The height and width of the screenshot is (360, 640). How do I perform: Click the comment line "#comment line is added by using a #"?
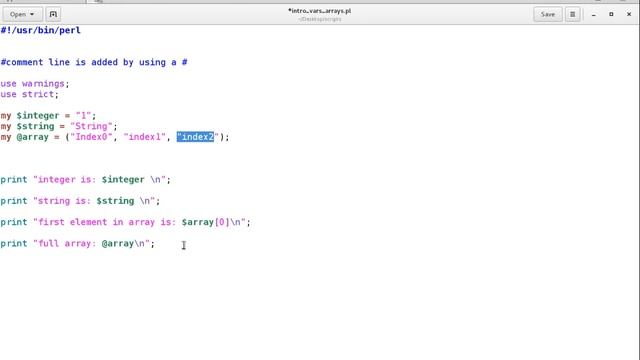[94, 62]
